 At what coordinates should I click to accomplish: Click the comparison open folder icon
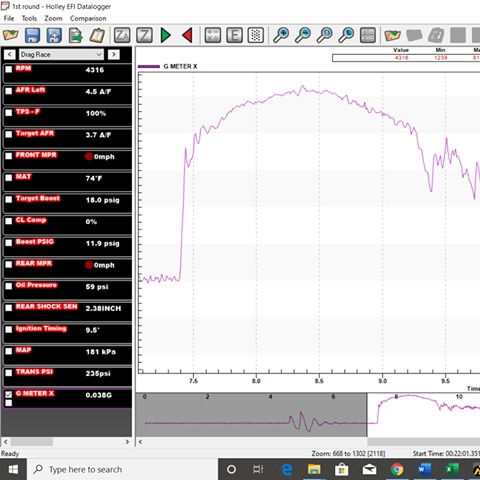(x=392, y=35)
